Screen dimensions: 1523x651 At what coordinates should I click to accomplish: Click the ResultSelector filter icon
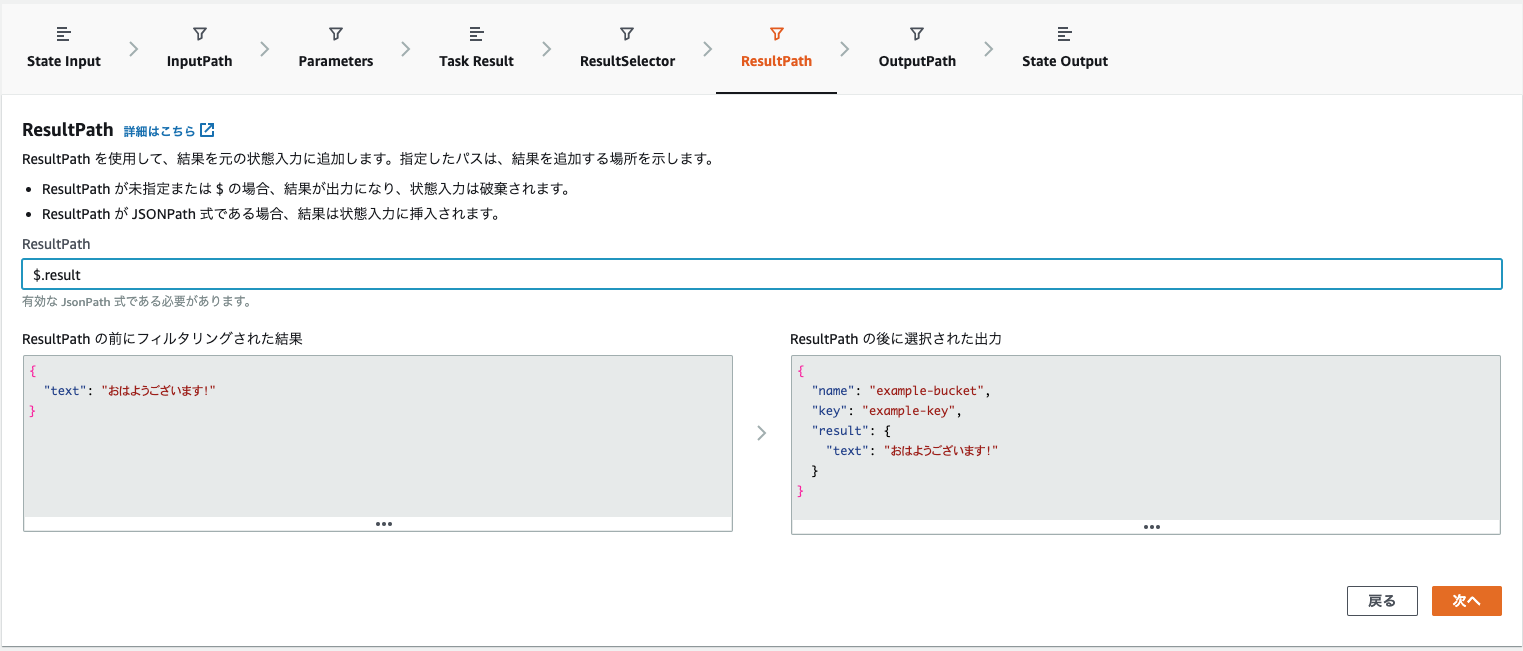pyautogui.click(x=626, y=33)
